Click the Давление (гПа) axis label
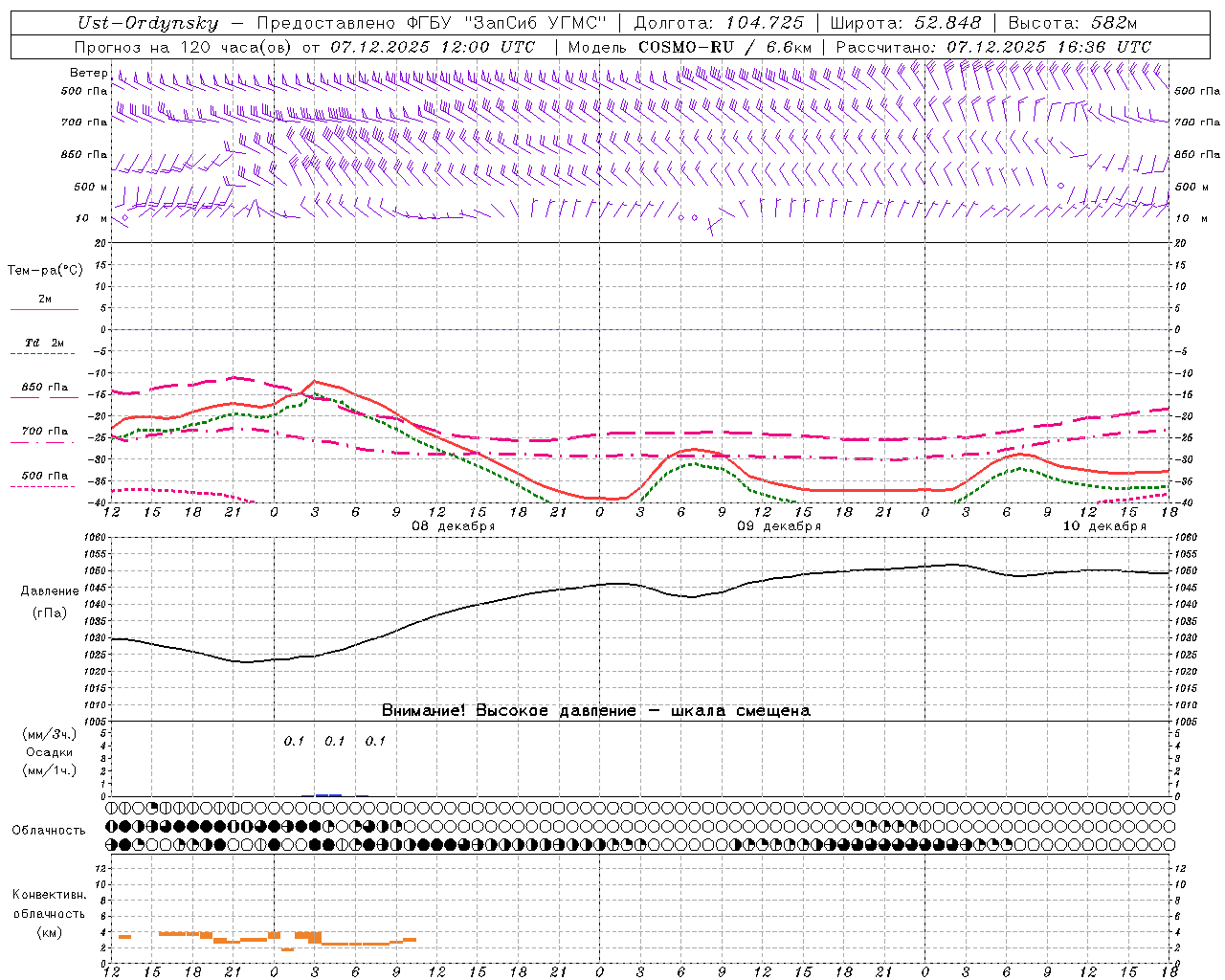Screen dimensions: 1225x980 pyautogui.click(x=47, y=602)
